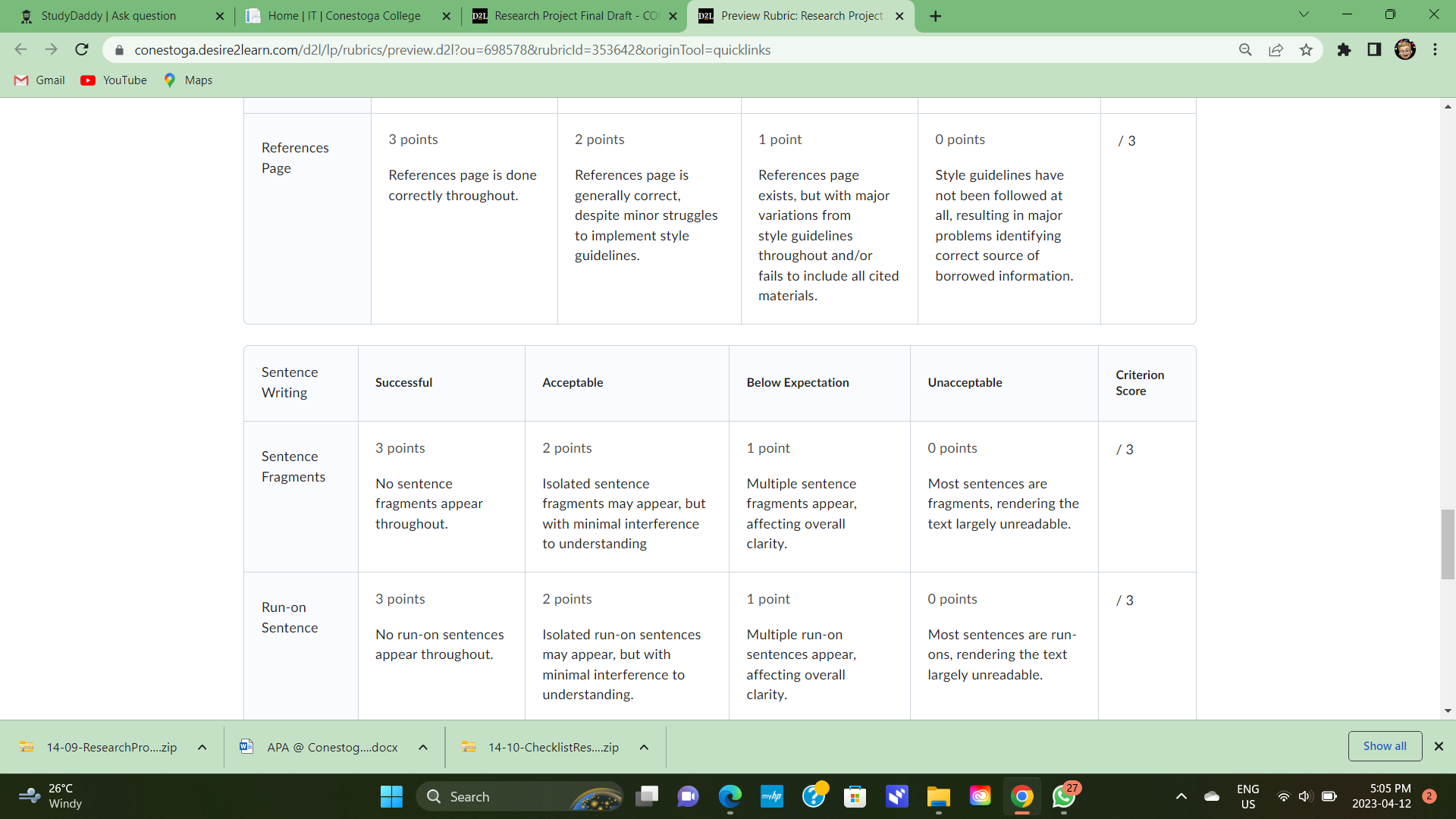Open the YouTube bookmark

click(x=115, y=80)
